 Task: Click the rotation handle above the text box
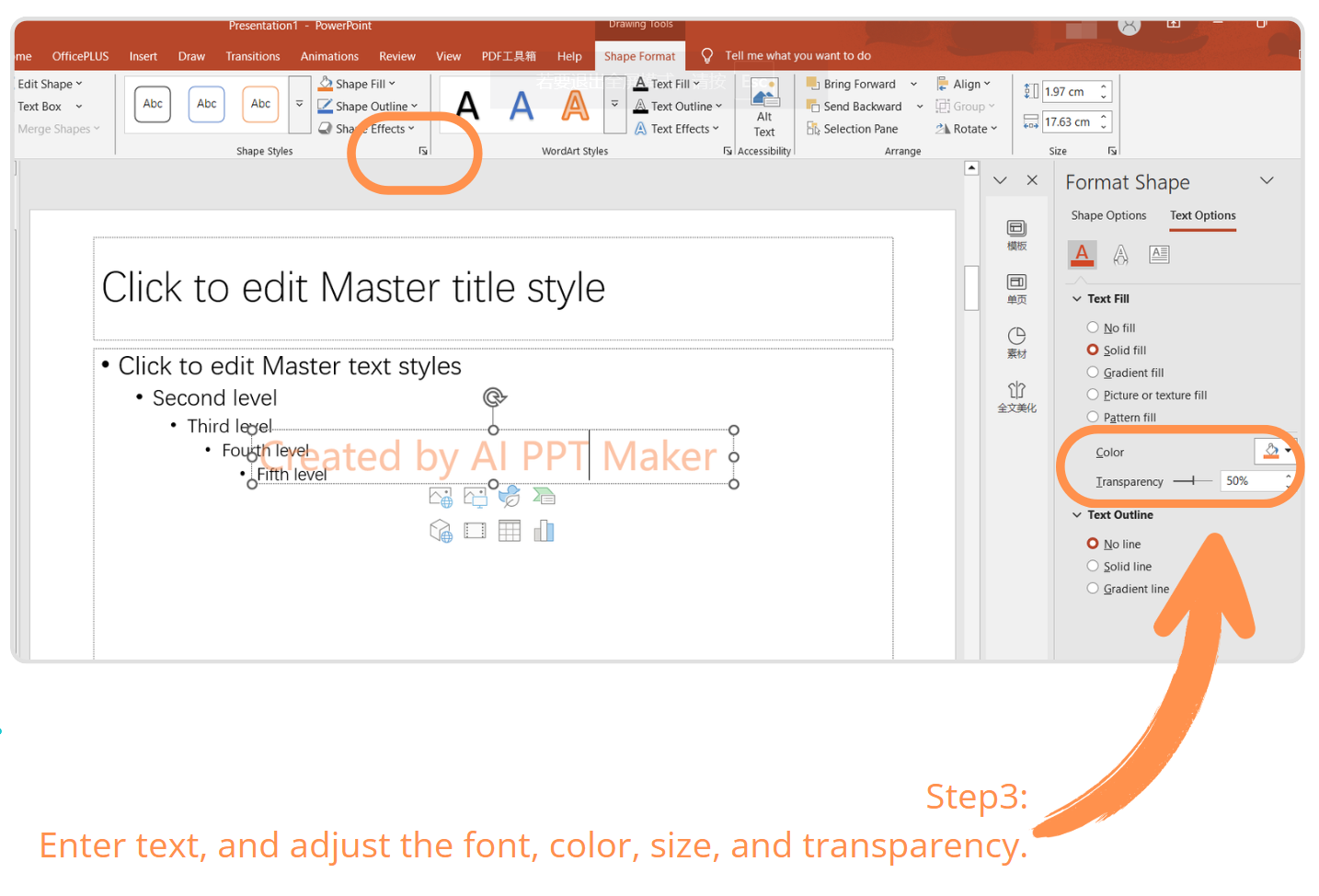click(x=494, y=397)
